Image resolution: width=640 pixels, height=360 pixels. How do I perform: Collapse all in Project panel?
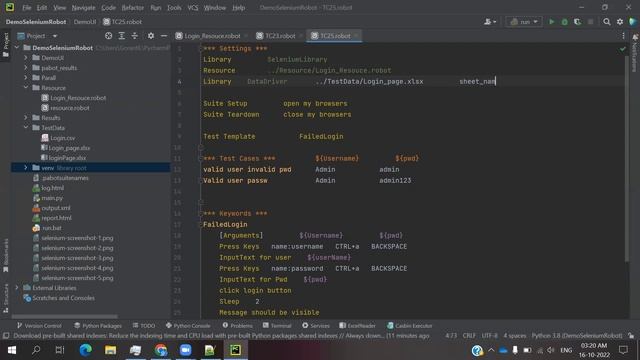(135, 36)
